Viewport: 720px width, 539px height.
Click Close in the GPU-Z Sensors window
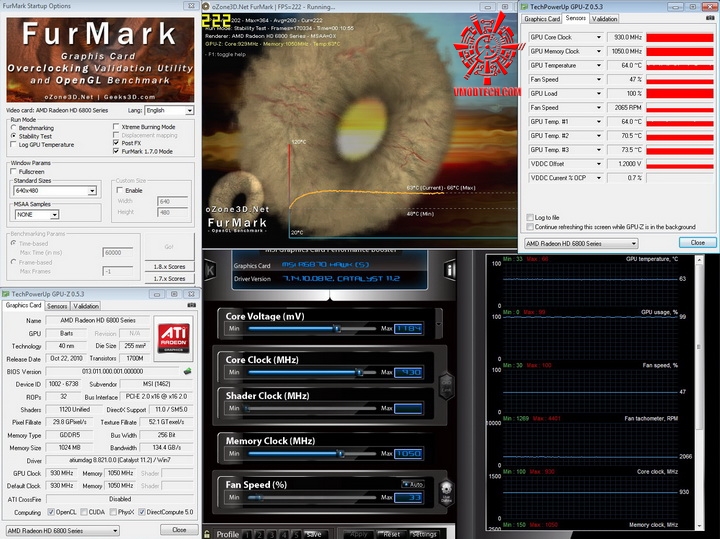(x=698, y=242)
